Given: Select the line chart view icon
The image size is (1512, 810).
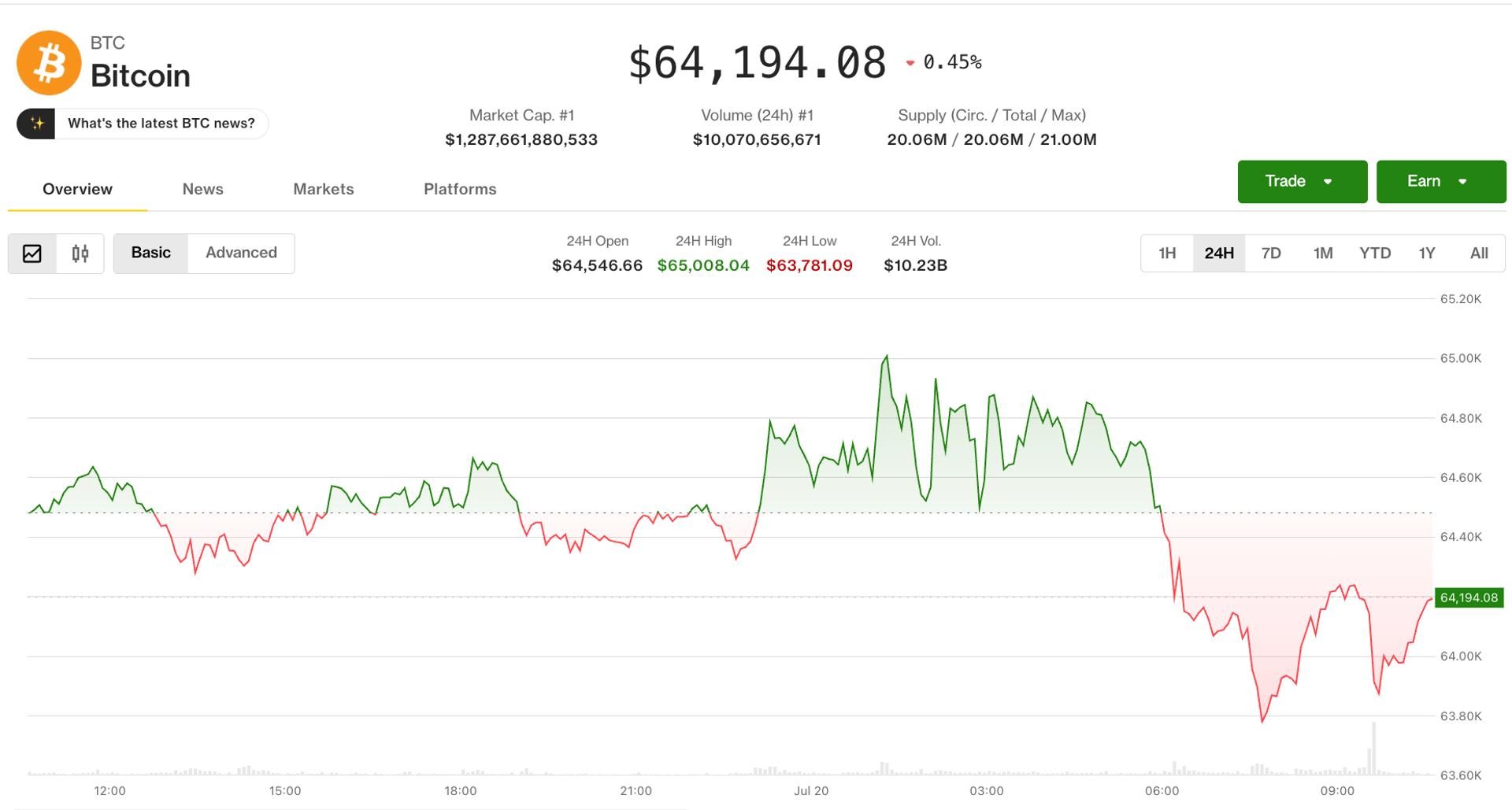Looking at the screenshot, I should pos(32,253).
